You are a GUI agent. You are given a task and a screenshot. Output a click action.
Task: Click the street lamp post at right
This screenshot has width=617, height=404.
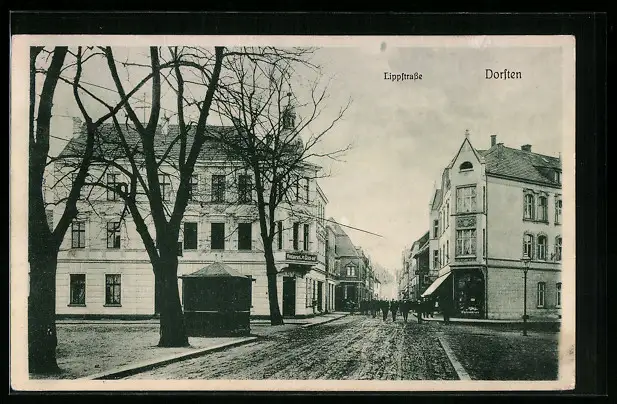[524, 296]
